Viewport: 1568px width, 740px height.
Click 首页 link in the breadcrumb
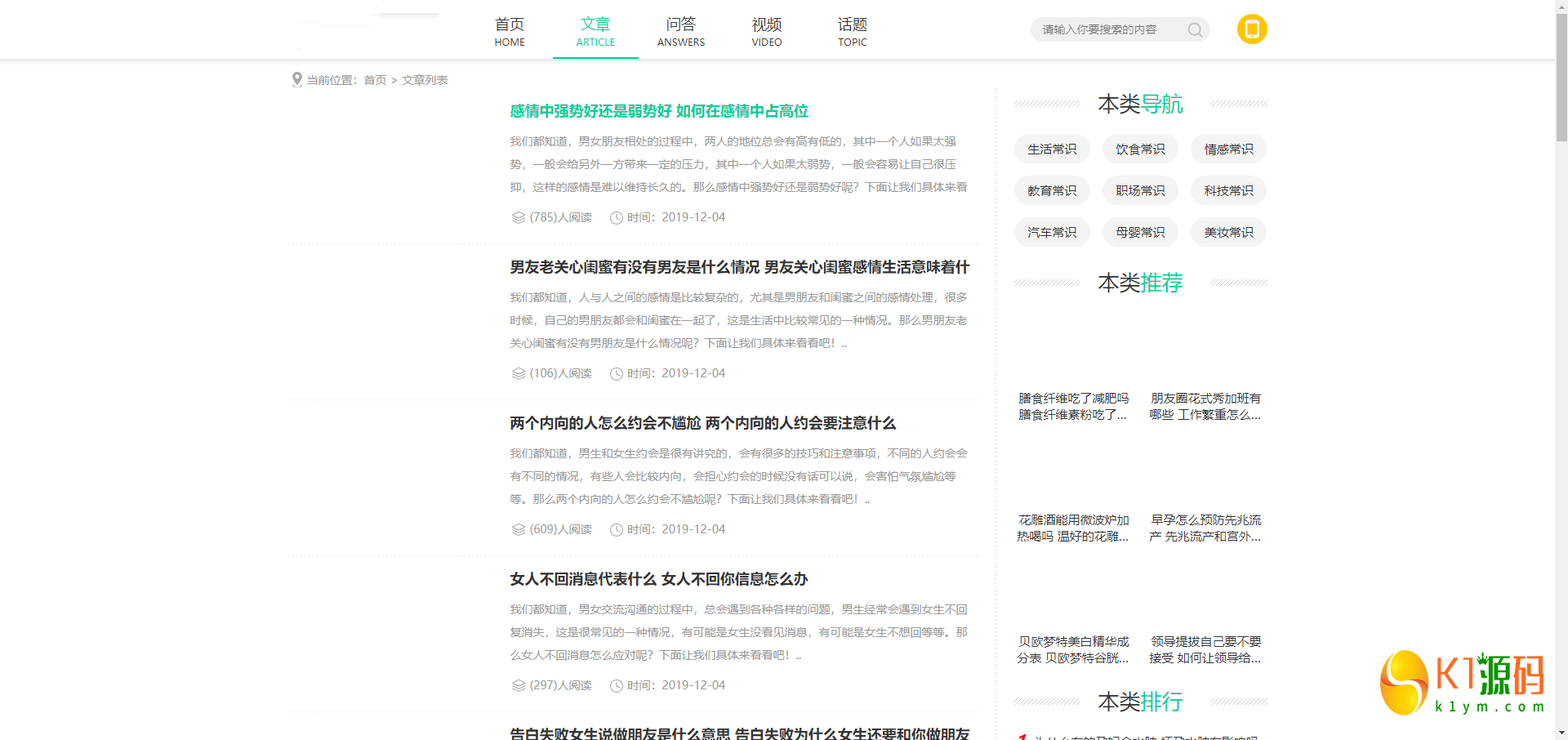(x=375, y=80)
